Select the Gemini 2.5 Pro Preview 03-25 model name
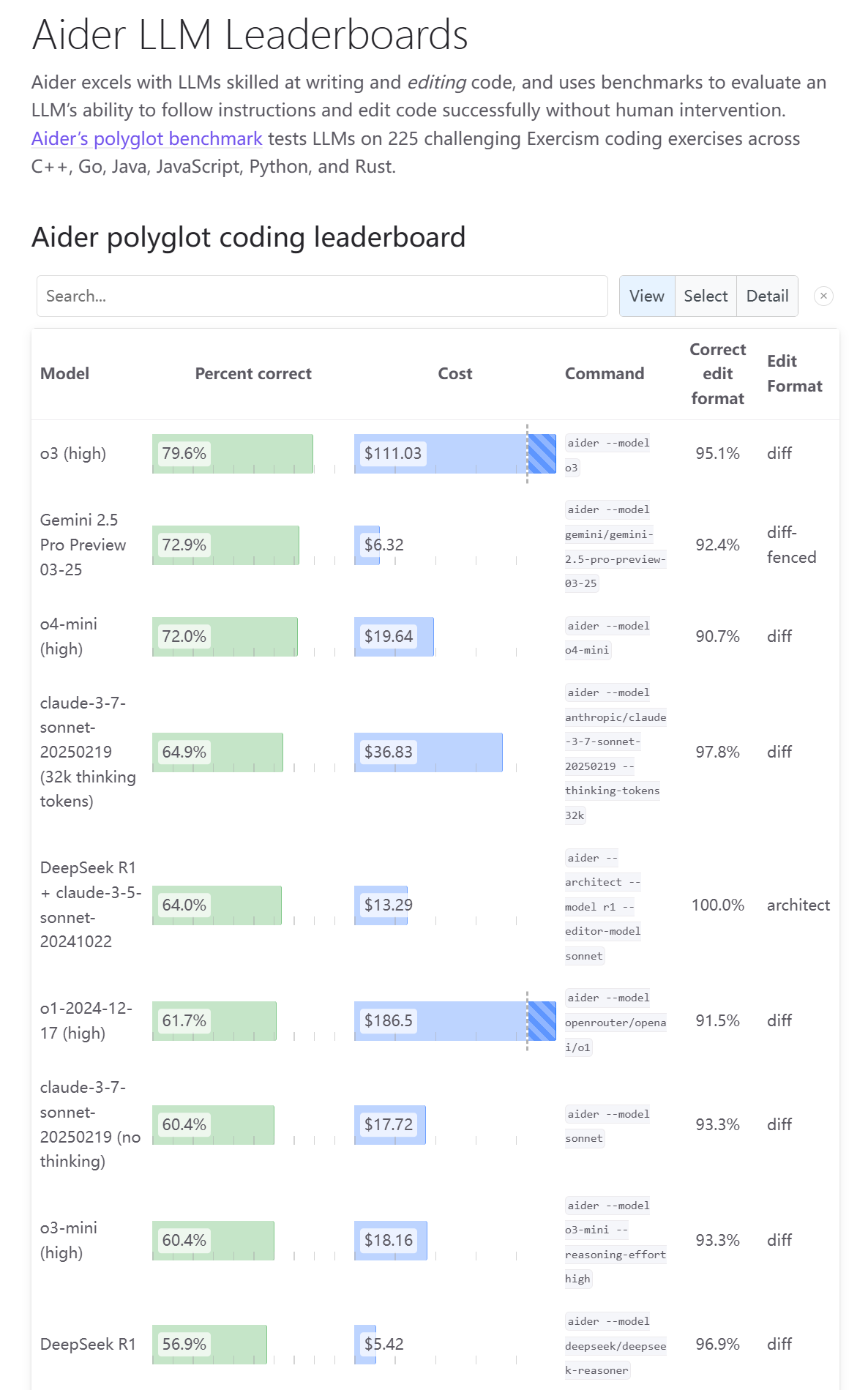This screenshot has width=868, height=1390. point(83,545)
